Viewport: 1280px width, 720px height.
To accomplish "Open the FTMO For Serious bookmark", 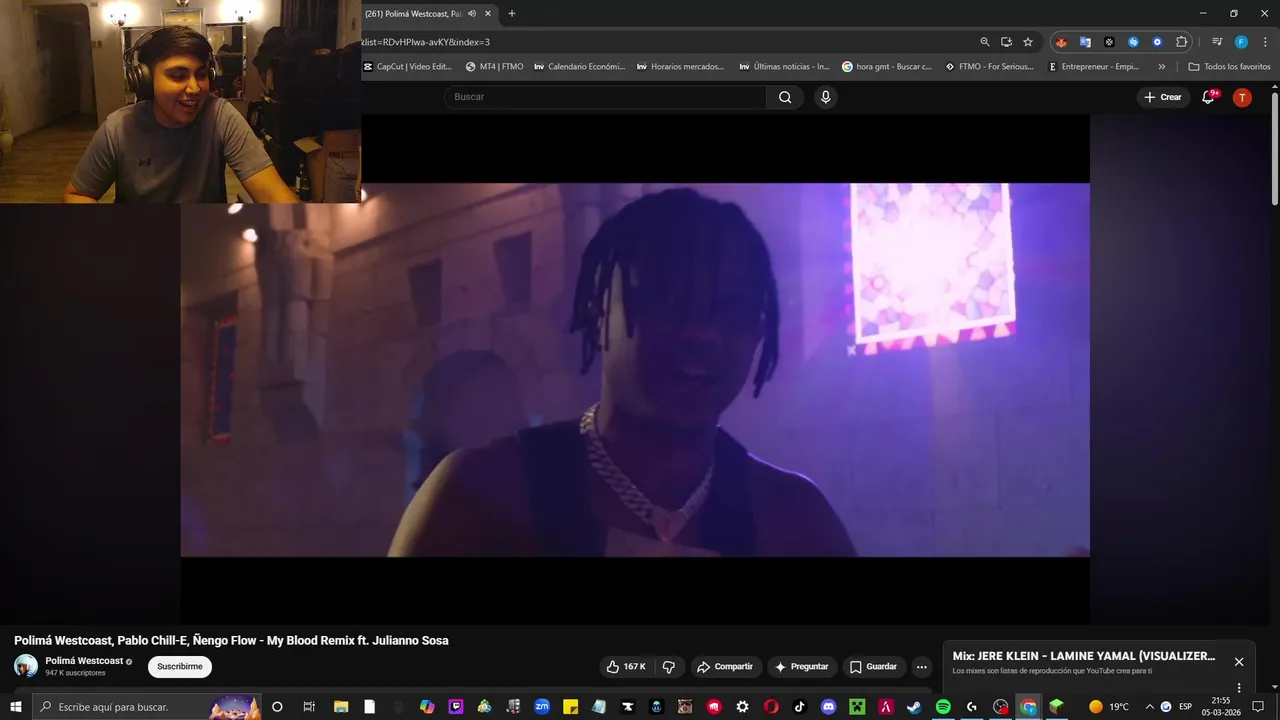I will click(990, 67).
